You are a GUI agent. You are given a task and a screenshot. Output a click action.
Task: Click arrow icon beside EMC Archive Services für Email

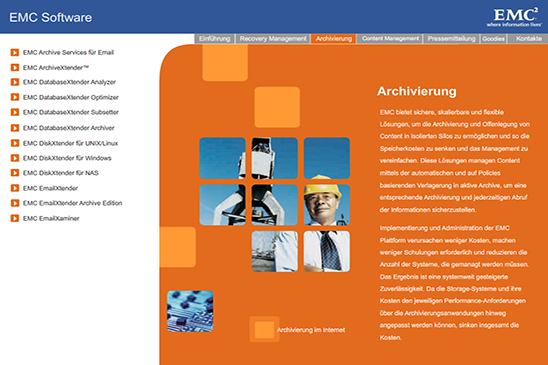15,52
